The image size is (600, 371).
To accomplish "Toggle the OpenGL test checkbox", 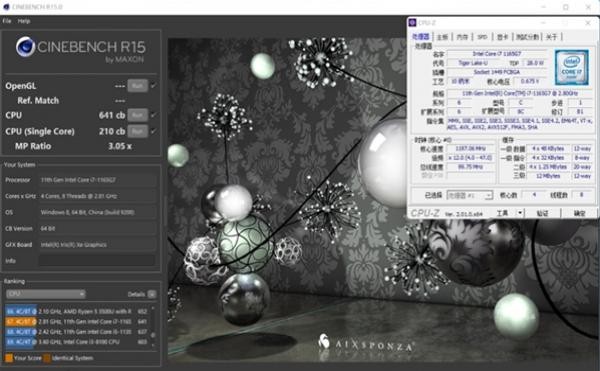I will click(x=153, y=86).
